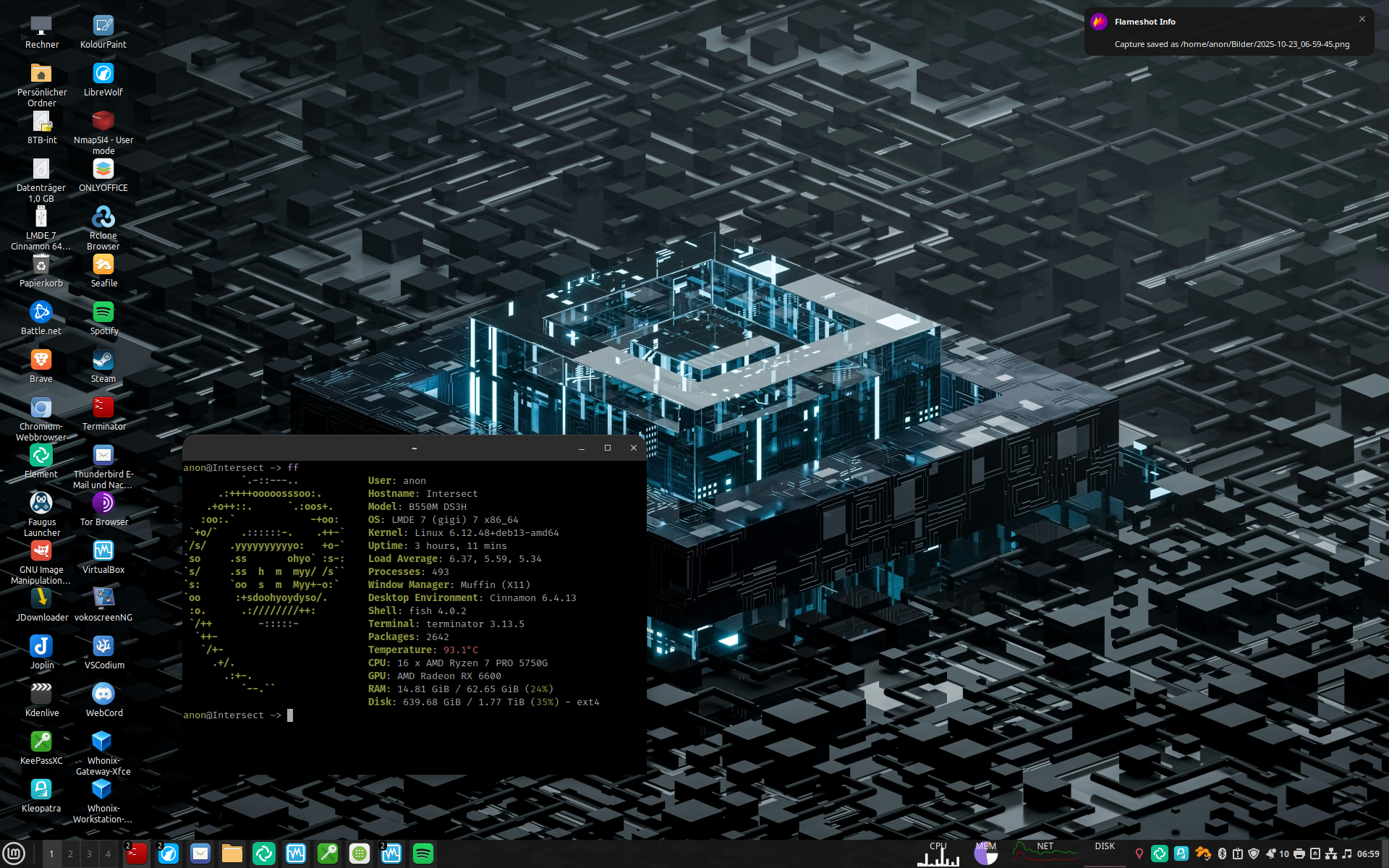This screenshot has height=868, width=1389.
Task: Open the Papierkorb trash icon
Action: coord(41,265)
